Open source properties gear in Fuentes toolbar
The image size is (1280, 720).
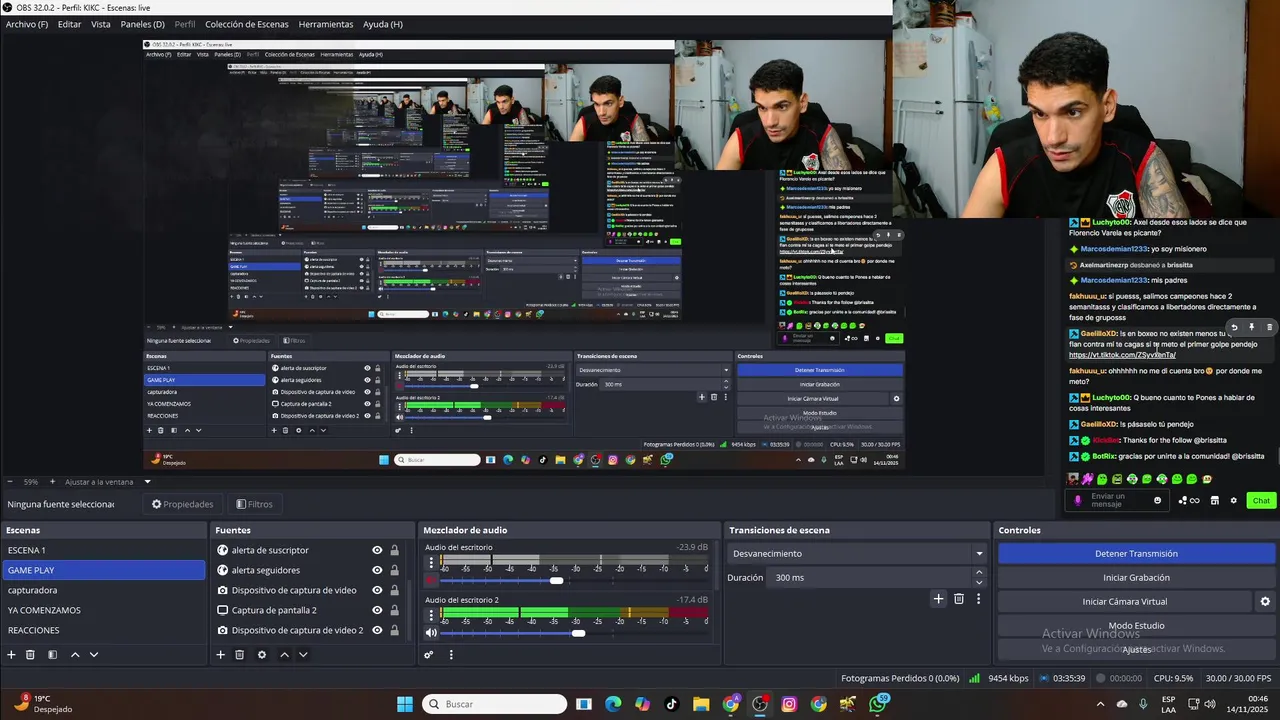pyautogui.click(x=262, y=655)
